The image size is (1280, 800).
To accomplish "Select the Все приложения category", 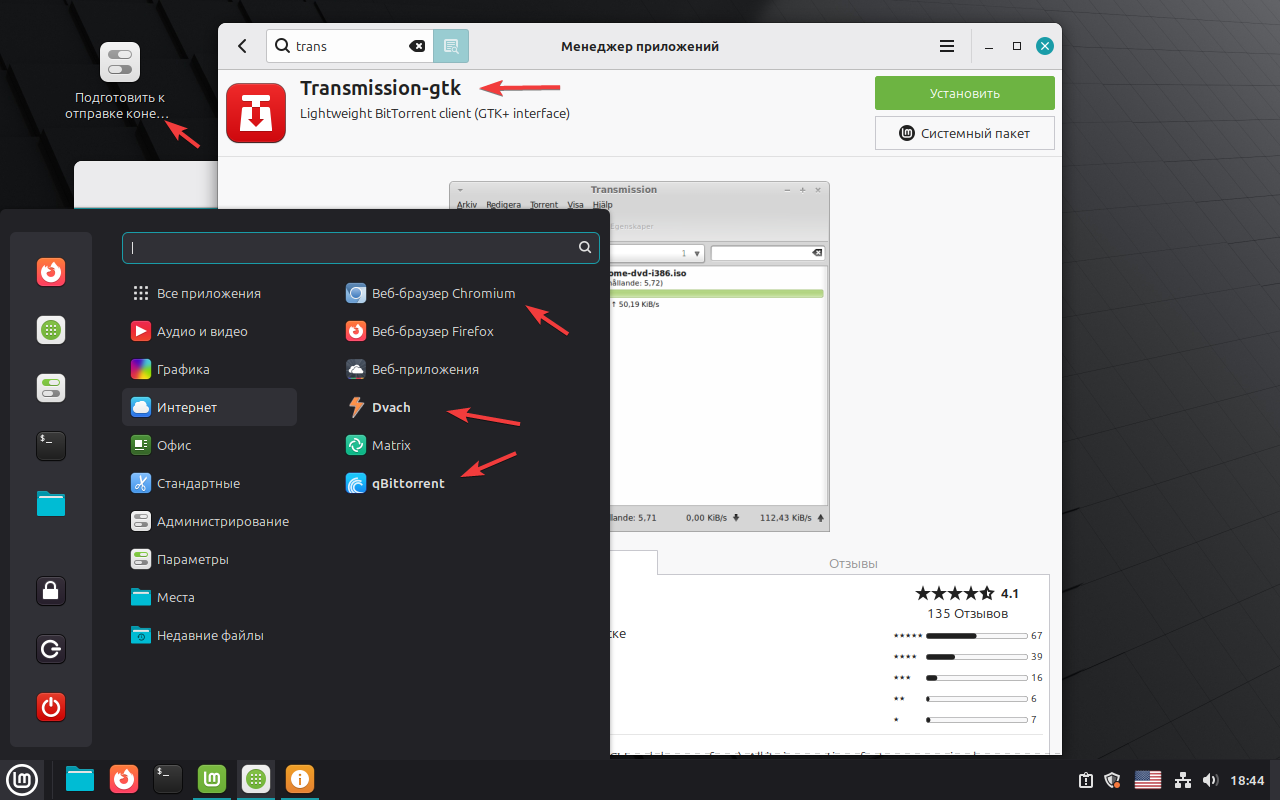I will (x=209, y=293).
